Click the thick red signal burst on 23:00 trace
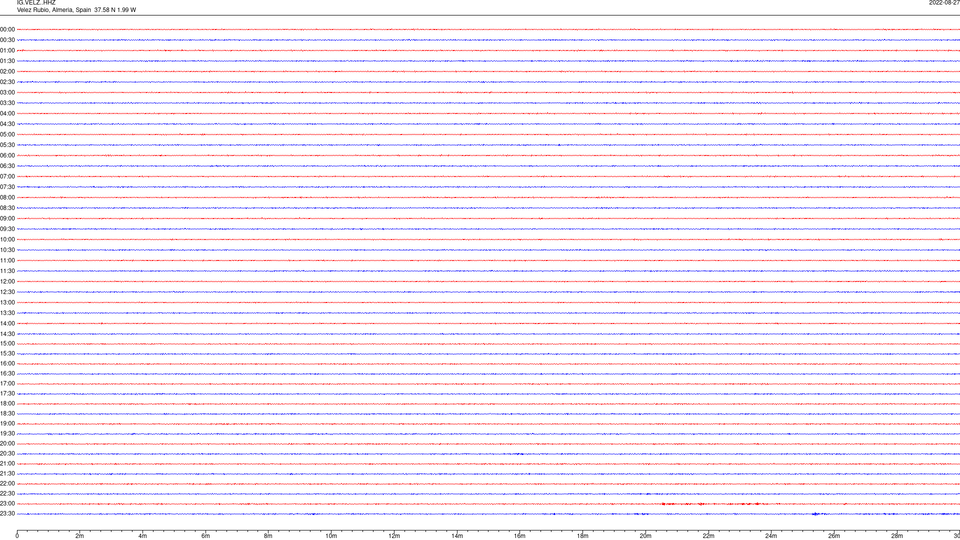This screenshot has width=960, height=540. (x=711, y=504)
